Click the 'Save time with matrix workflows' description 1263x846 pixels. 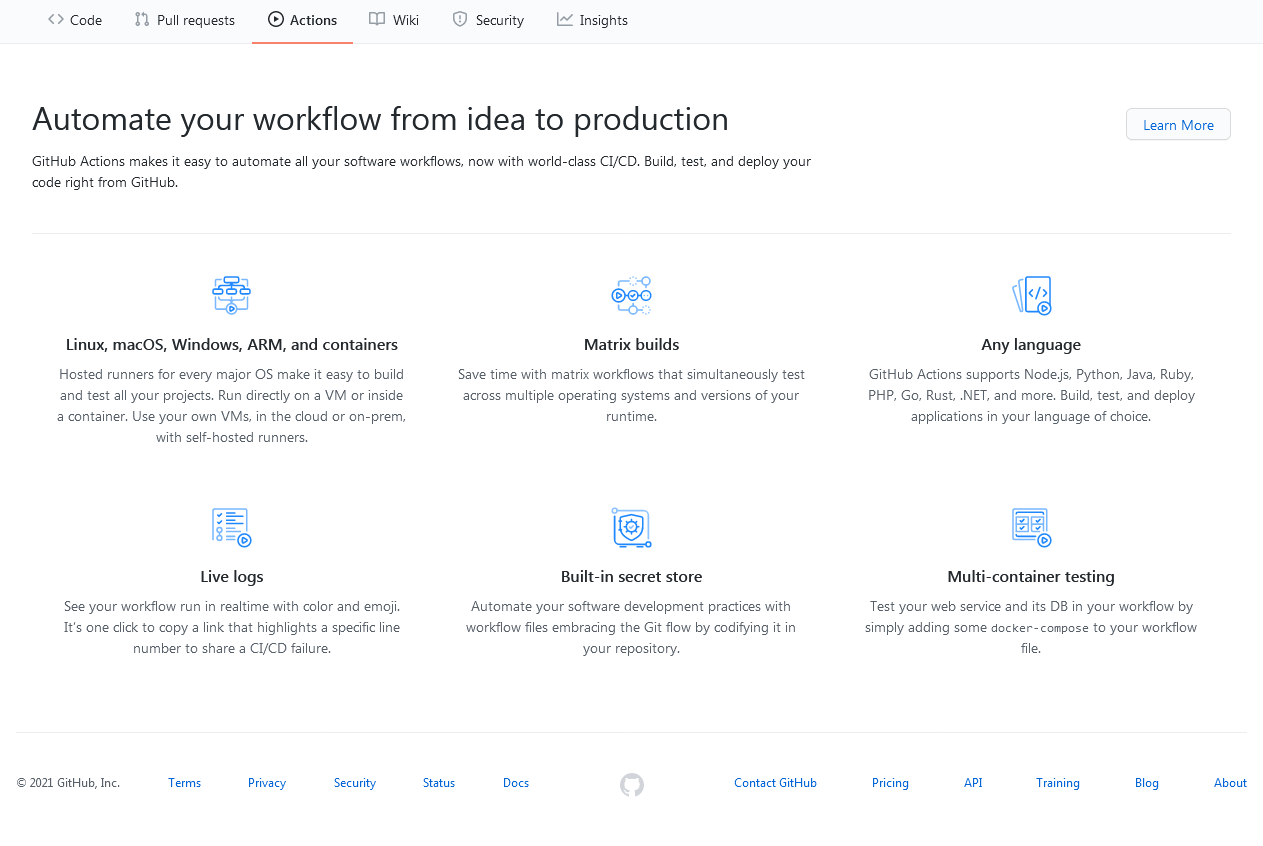[x=631, y=395]
